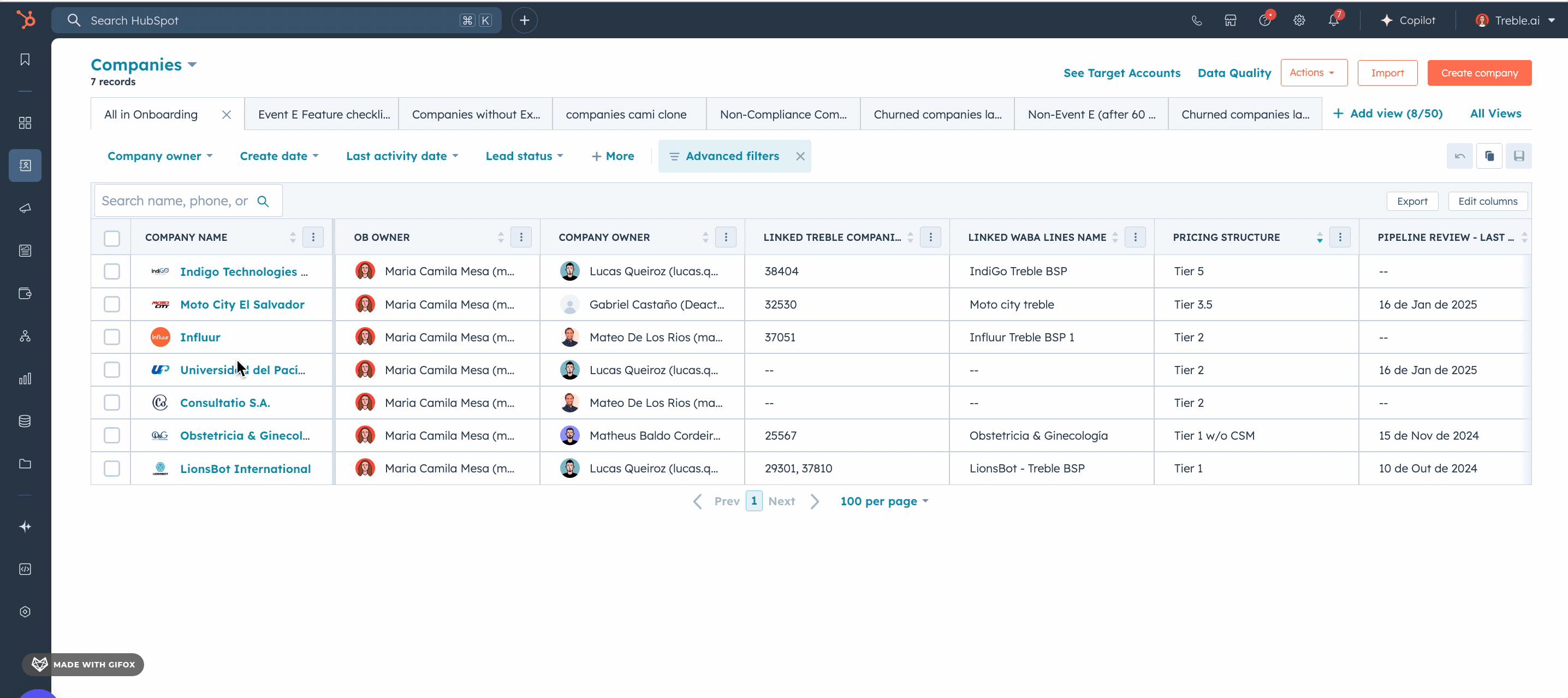
Task: Open the marketplace storefront icon
Action: coord(1230,20)
